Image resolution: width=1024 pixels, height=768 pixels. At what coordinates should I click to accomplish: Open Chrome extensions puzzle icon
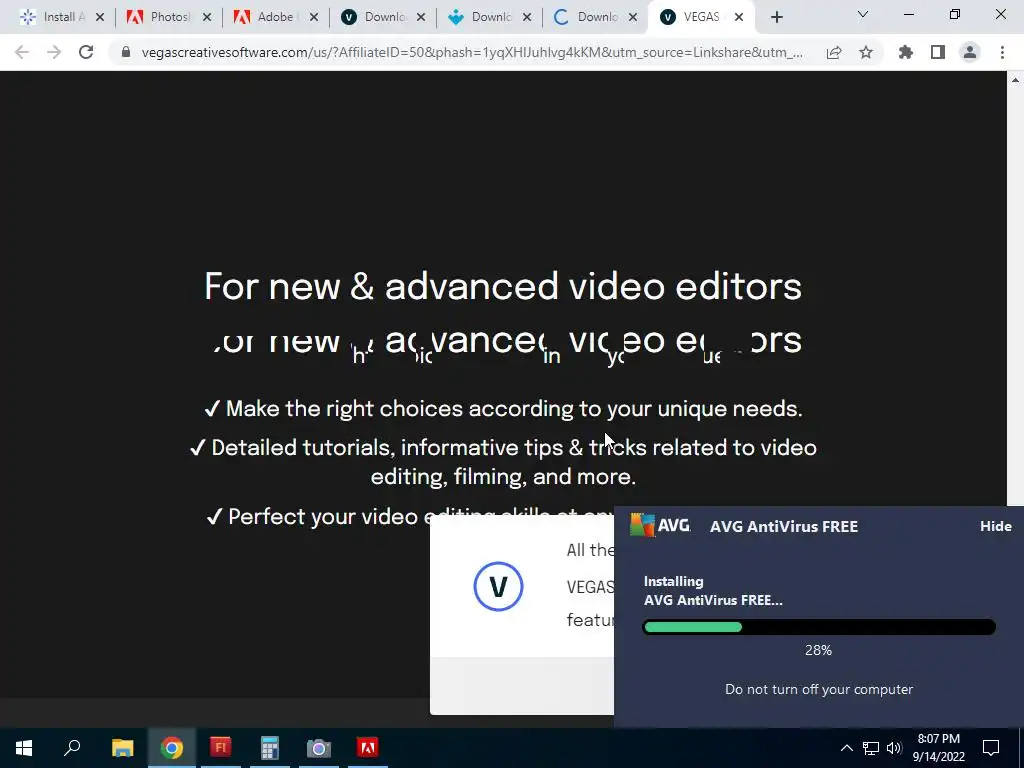pos(906,52)
